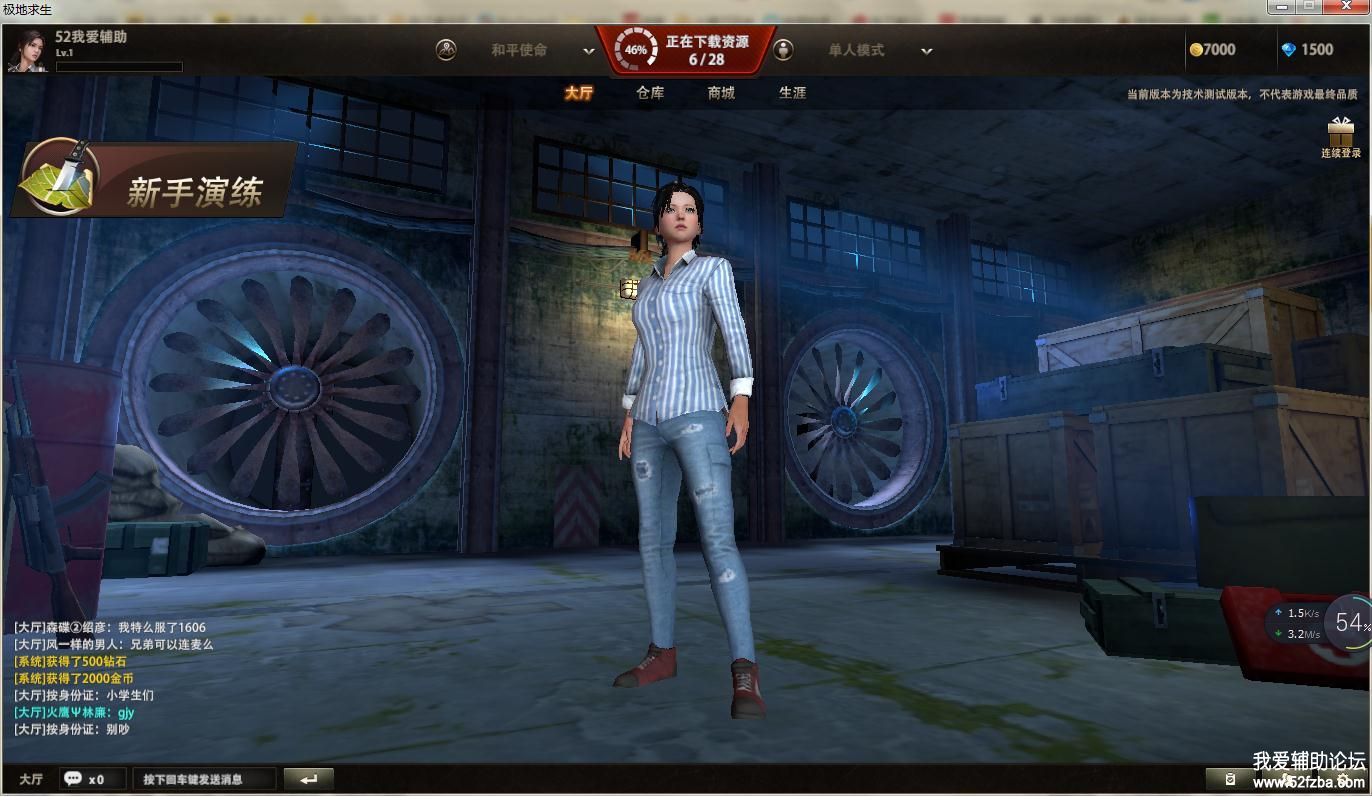Focus the 按下回车键发送消息 chat input field
1372x796 pixels.
coord(203,779)
